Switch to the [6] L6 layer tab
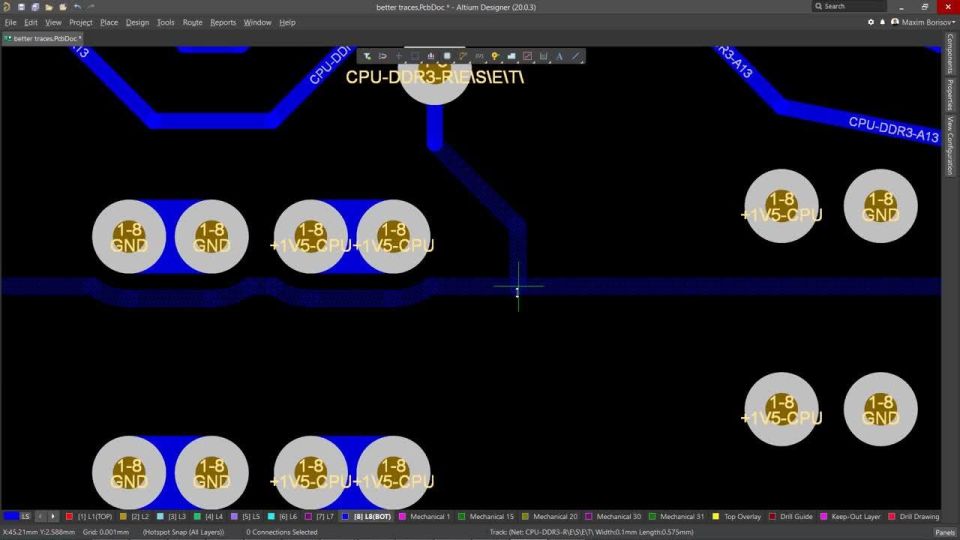This screenshot has height=540, width=960. (x=283, y=517)
